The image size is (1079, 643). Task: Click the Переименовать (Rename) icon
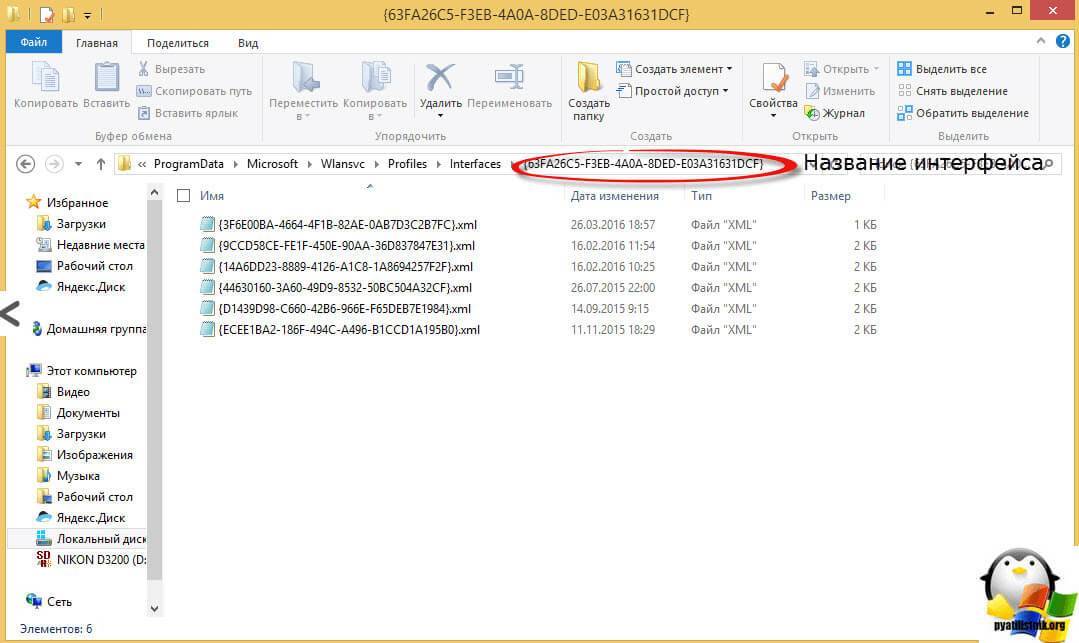(x=509, y=82)
